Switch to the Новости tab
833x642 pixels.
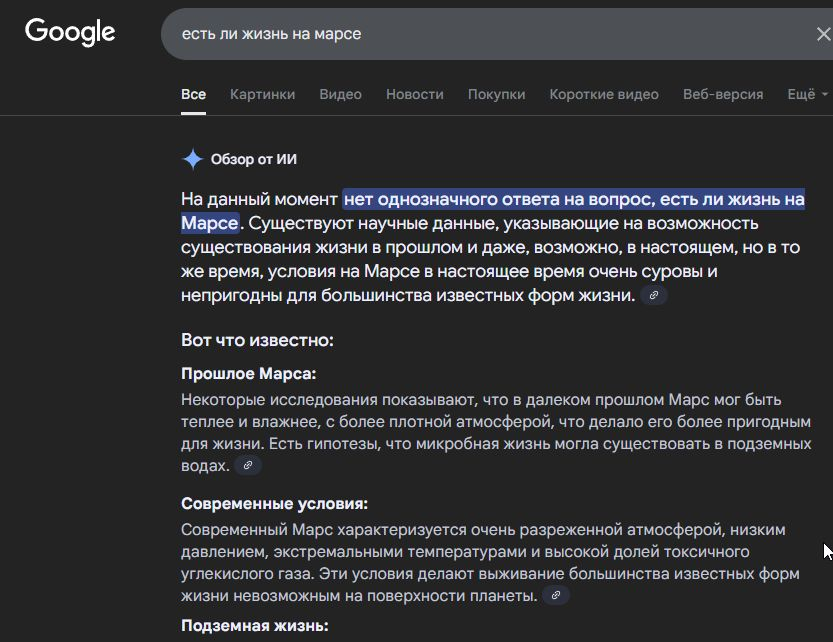click(415, 93)
